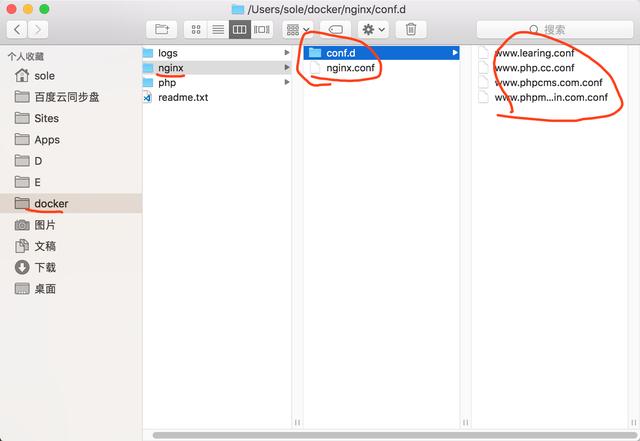Viewport: 640px width, 441px height.
Task: Click the folder icon in window title
Action: pyautogui.click(x=238, y=9)
